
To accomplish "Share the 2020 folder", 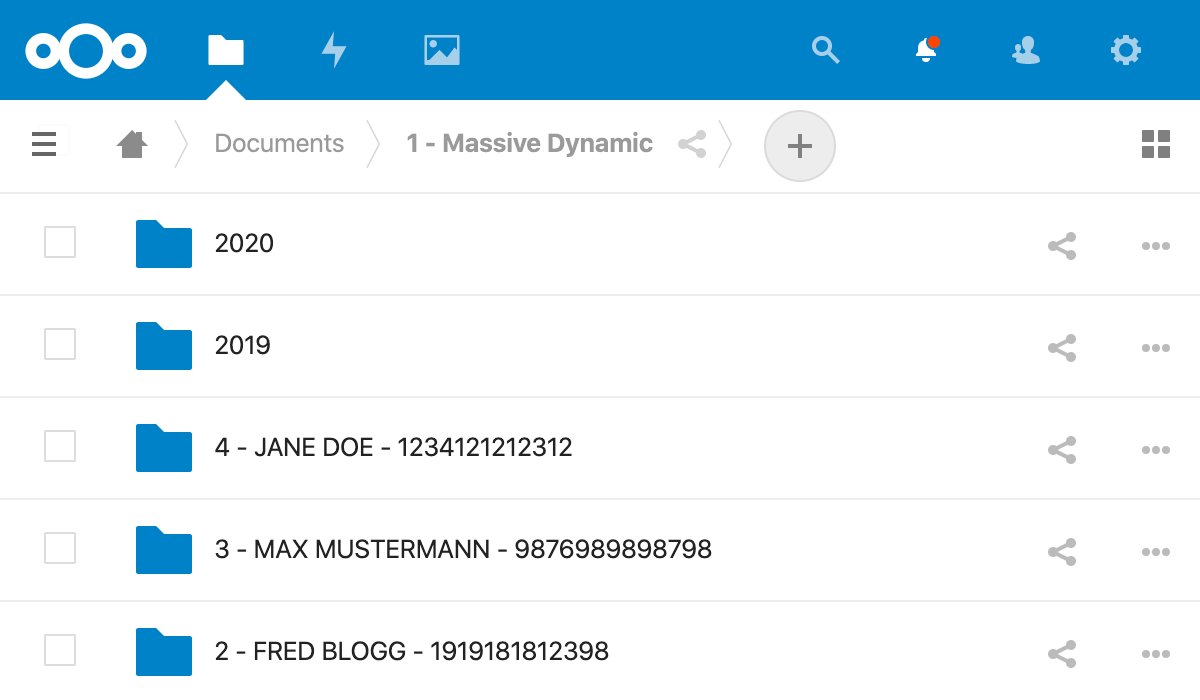I will [x=1062, y=246].
